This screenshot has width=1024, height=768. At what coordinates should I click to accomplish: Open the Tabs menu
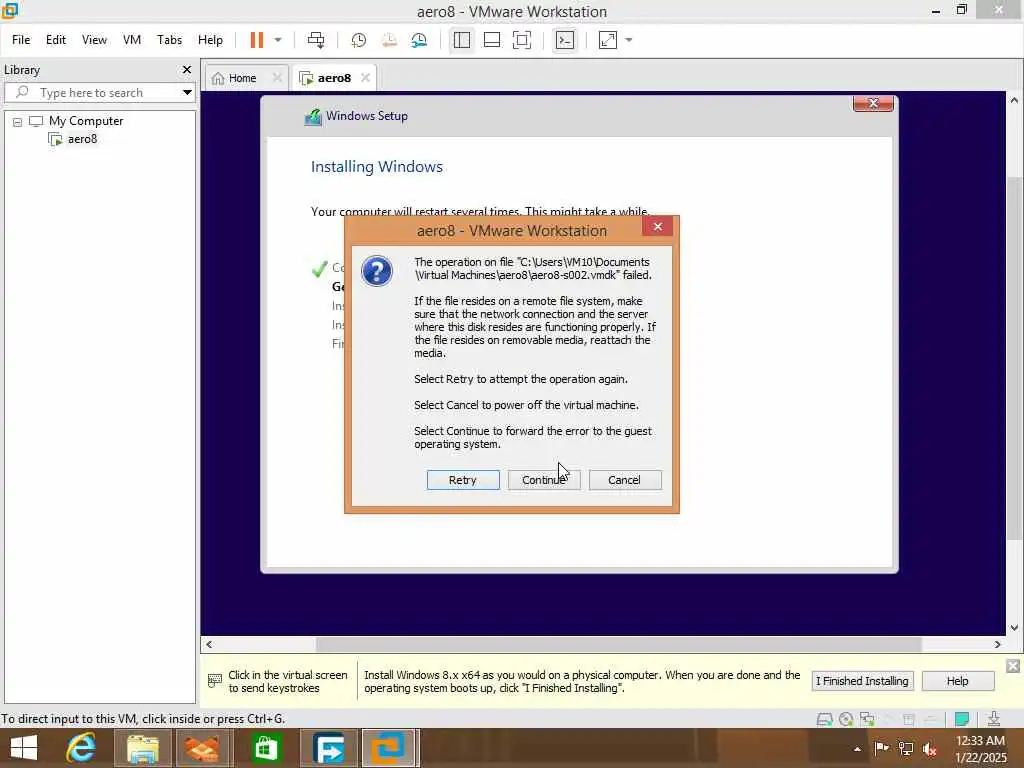(x=169, y=40)
